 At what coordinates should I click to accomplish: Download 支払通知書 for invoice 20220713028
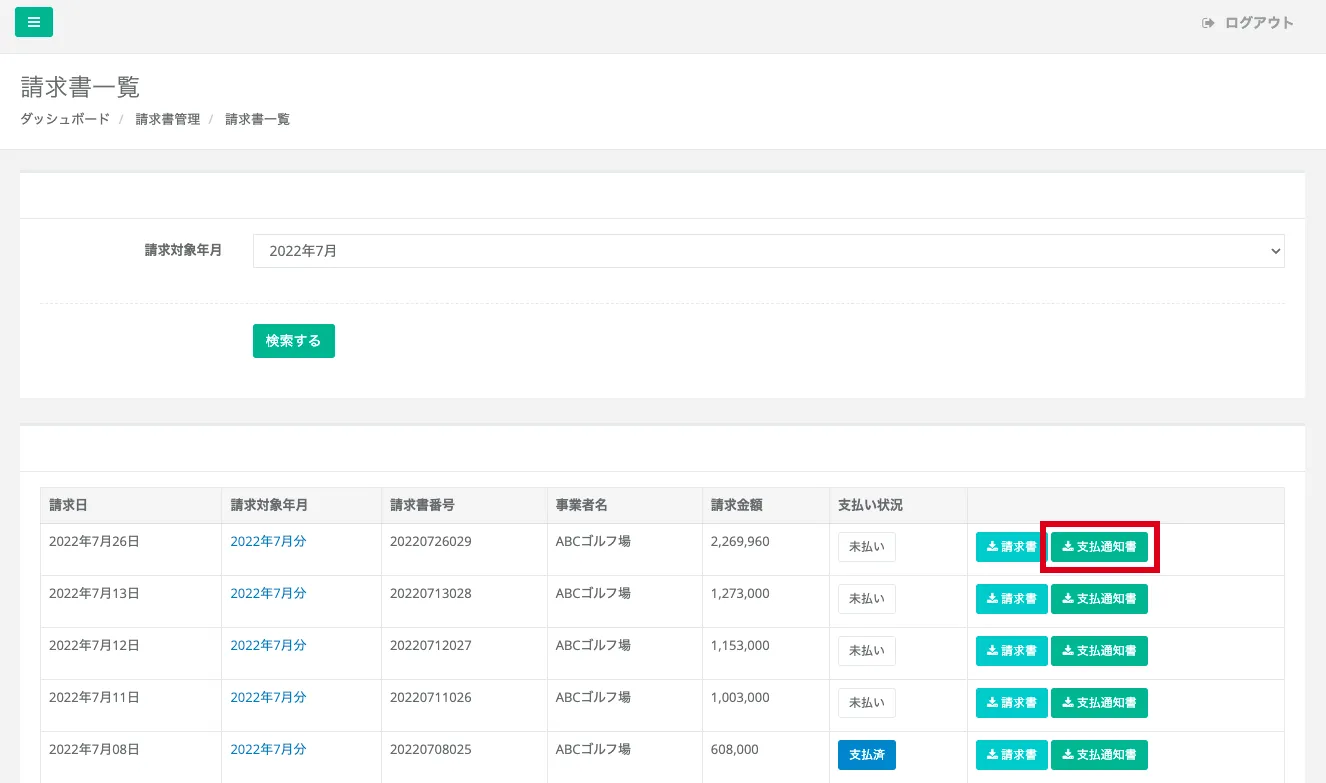tap(1099, 599)
